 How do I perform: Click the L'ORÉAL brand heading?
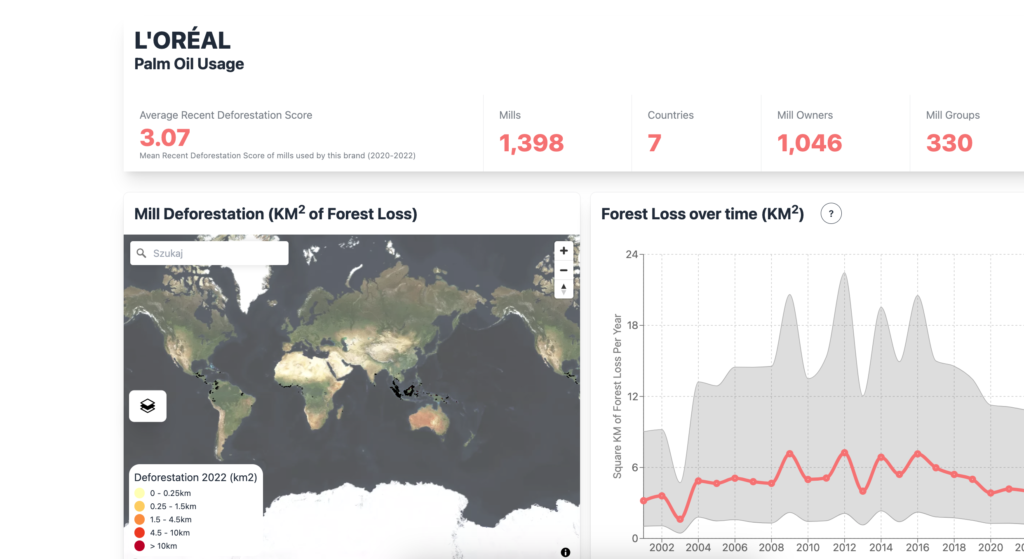[182, 40]
